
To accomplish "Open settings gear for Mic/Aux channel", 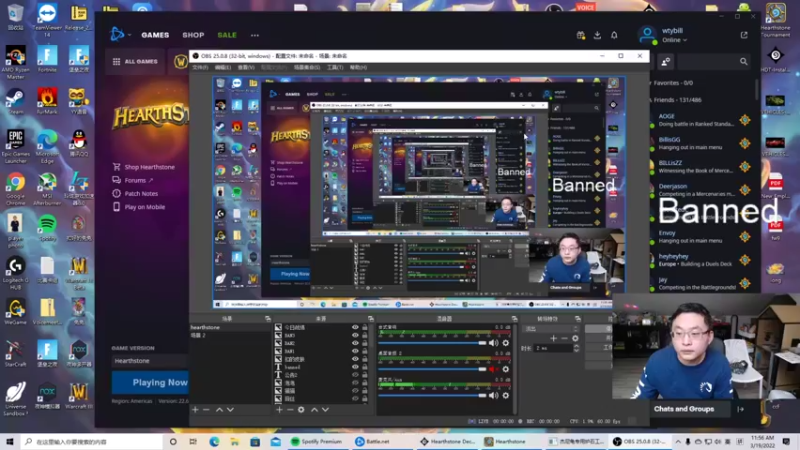I will 506,395.
